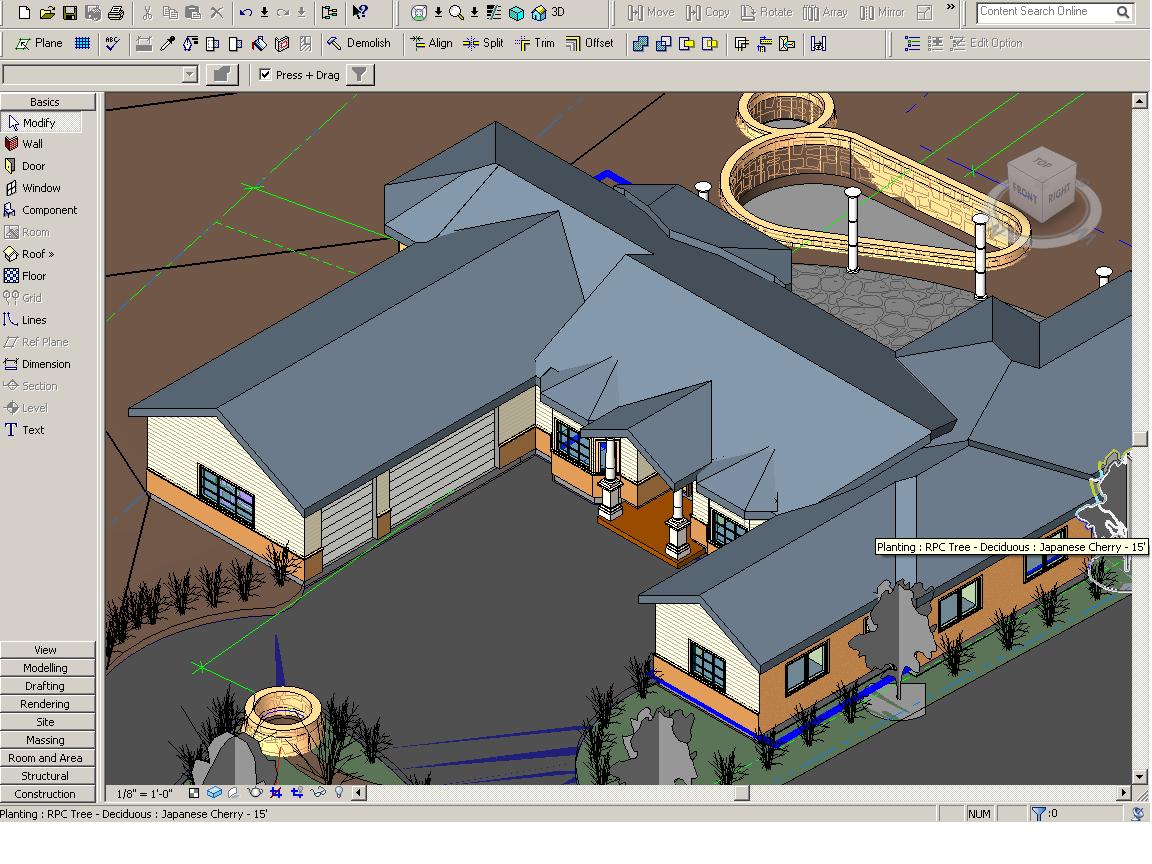Toggle Reveal Hidden Elements lightbulb
Image resolution: width=1152 pixels, height=864 pixels.
[x=339, y=793]
